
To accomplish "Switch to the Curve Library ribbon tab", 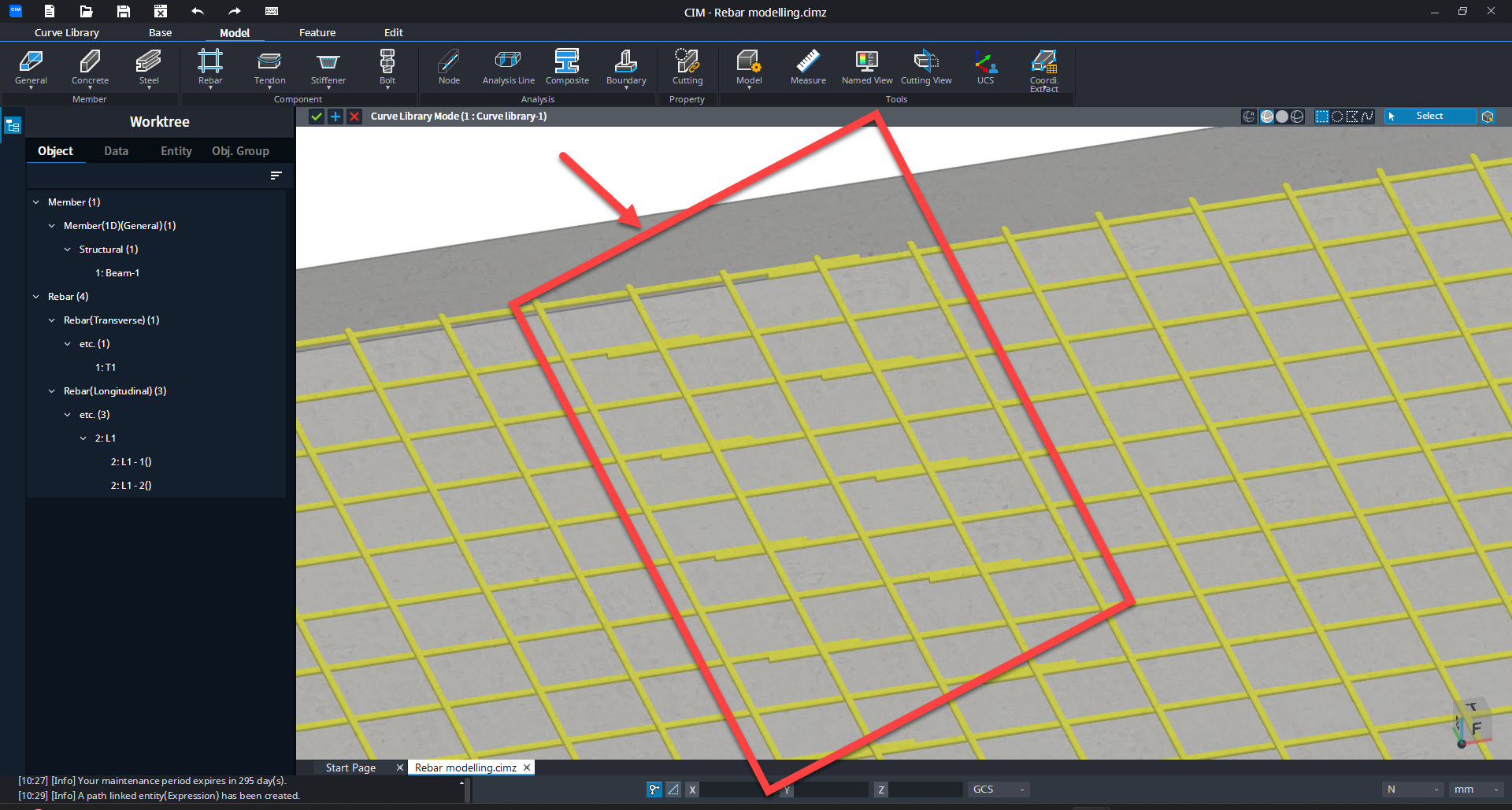I will (x=67, y=32).
